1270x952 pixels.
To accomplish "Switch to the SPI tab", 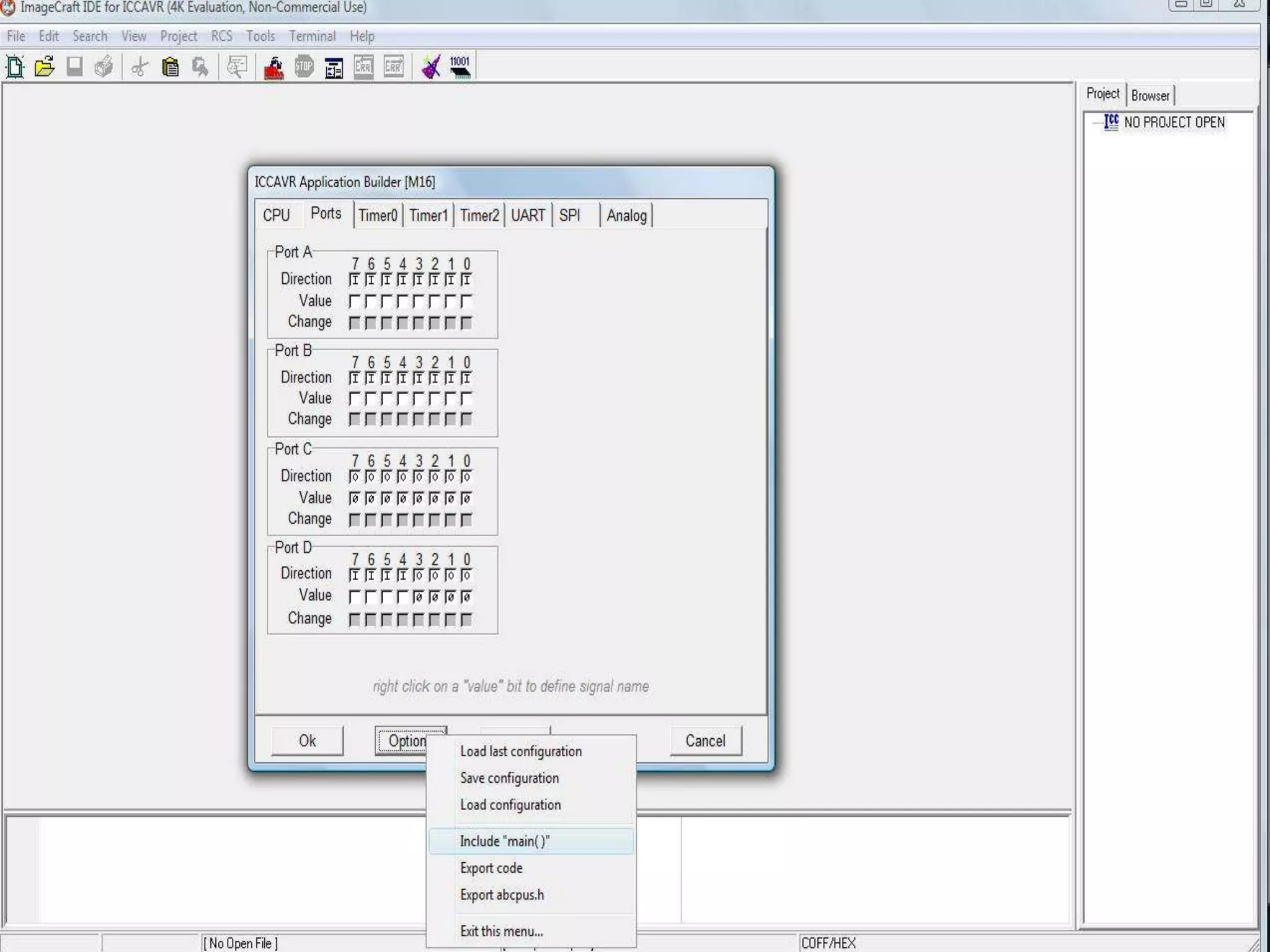I will (x=570, y=216).
